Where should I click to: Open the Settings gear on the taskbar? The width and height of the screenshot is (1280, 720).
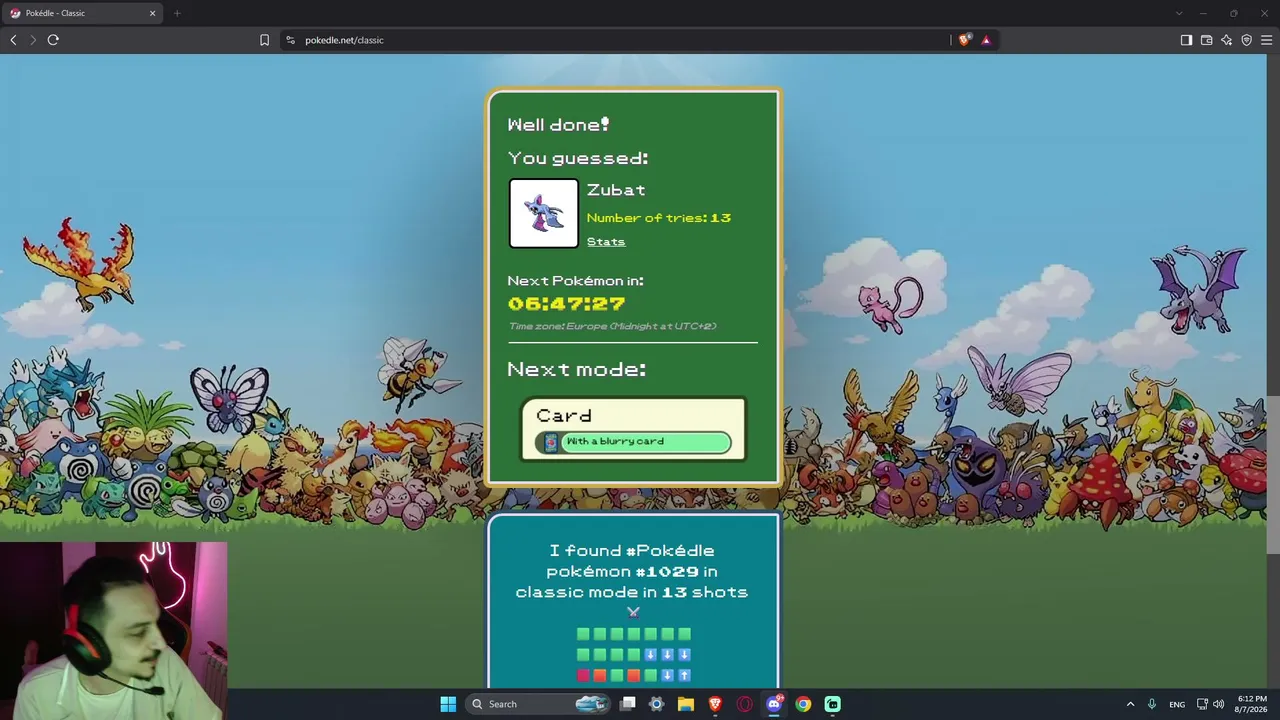pyautogui.click(x=657, y=704)
